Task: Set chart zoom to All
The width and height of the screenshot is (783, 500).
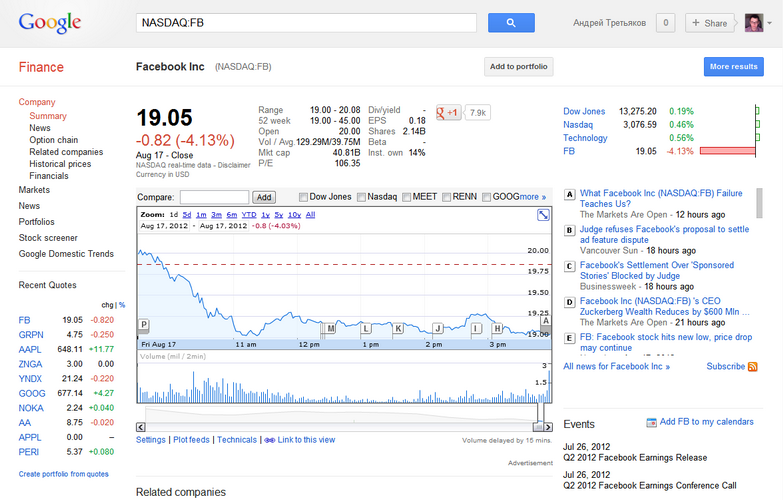Action: (310, 215)
